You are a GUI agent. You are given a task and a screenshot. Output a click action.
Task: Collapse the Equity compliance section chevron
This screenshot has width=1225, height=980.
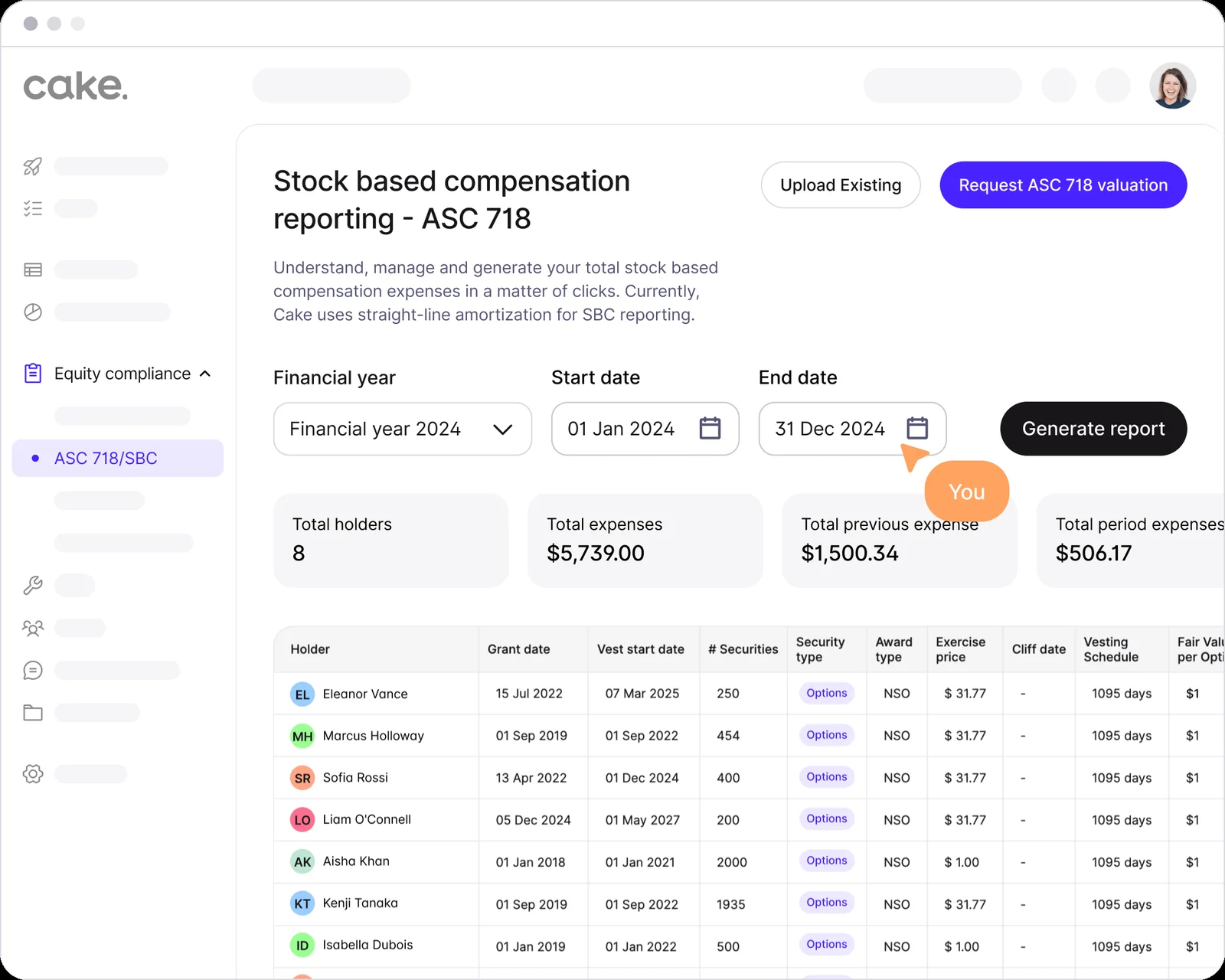[x=205, y=374]
